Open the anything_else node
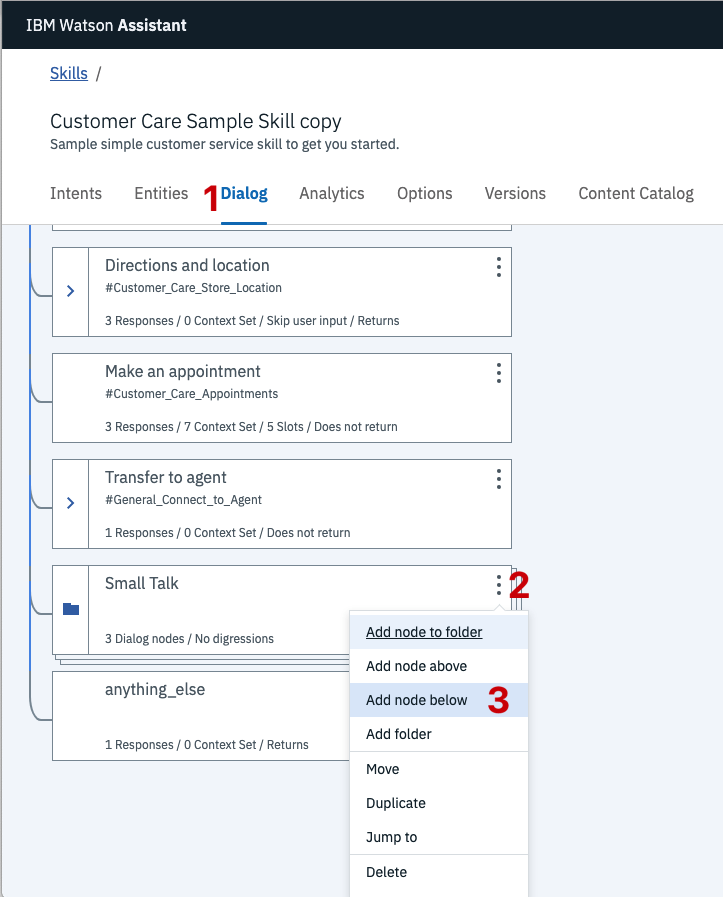 (x=201, y=716)
